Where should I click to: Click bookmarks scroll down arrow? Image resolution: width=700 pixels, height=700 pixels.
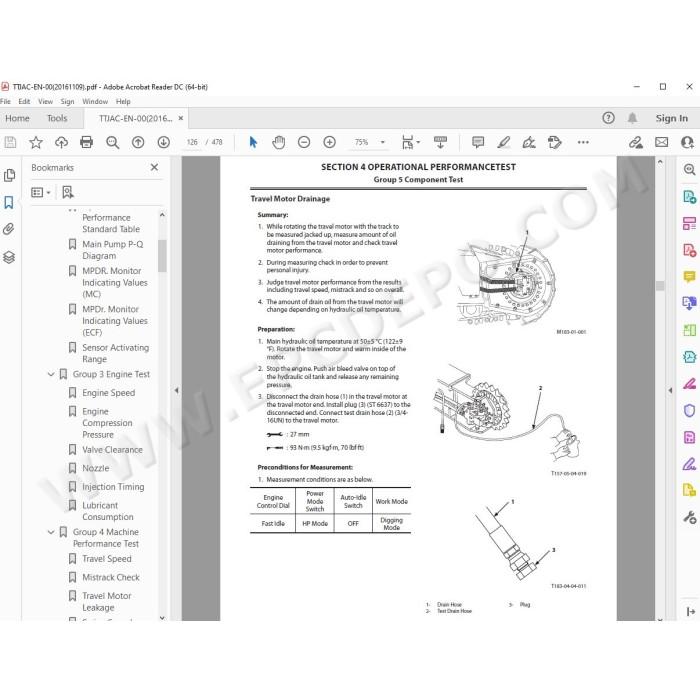tap(162, 618)
